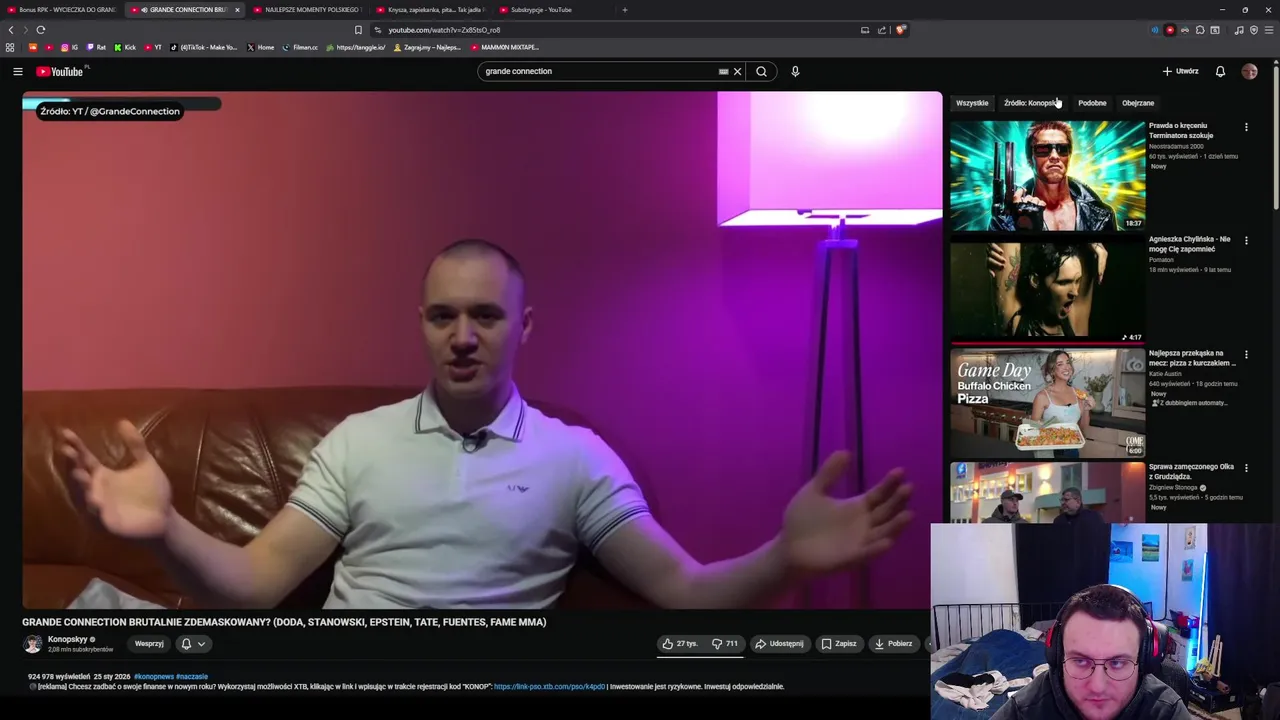Click the Udostępnij share button
This screenshot has height=720, width=1280.
coord(779,643)
